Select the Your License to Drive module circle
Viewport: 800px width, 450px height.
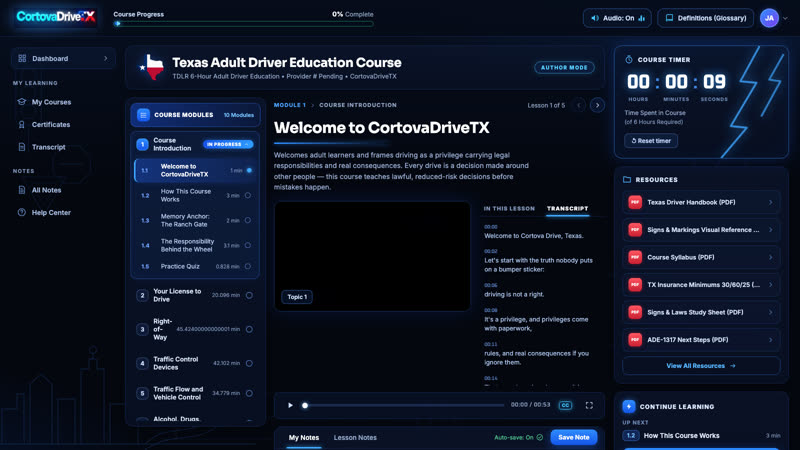pyautogui.click(x=249, y=295)
